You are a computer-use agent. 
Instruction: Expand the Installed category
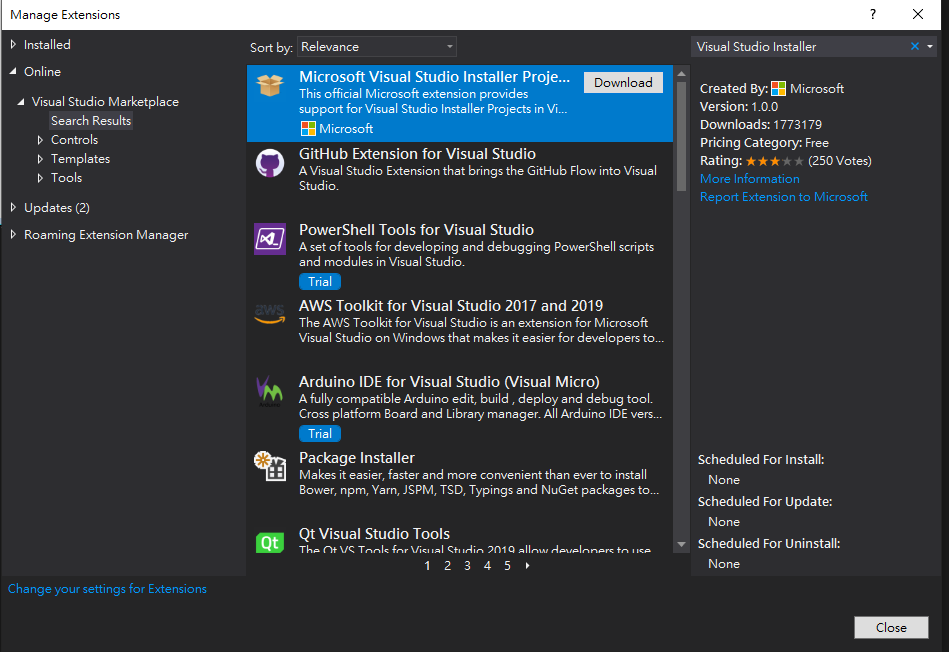tap(13, 44)
